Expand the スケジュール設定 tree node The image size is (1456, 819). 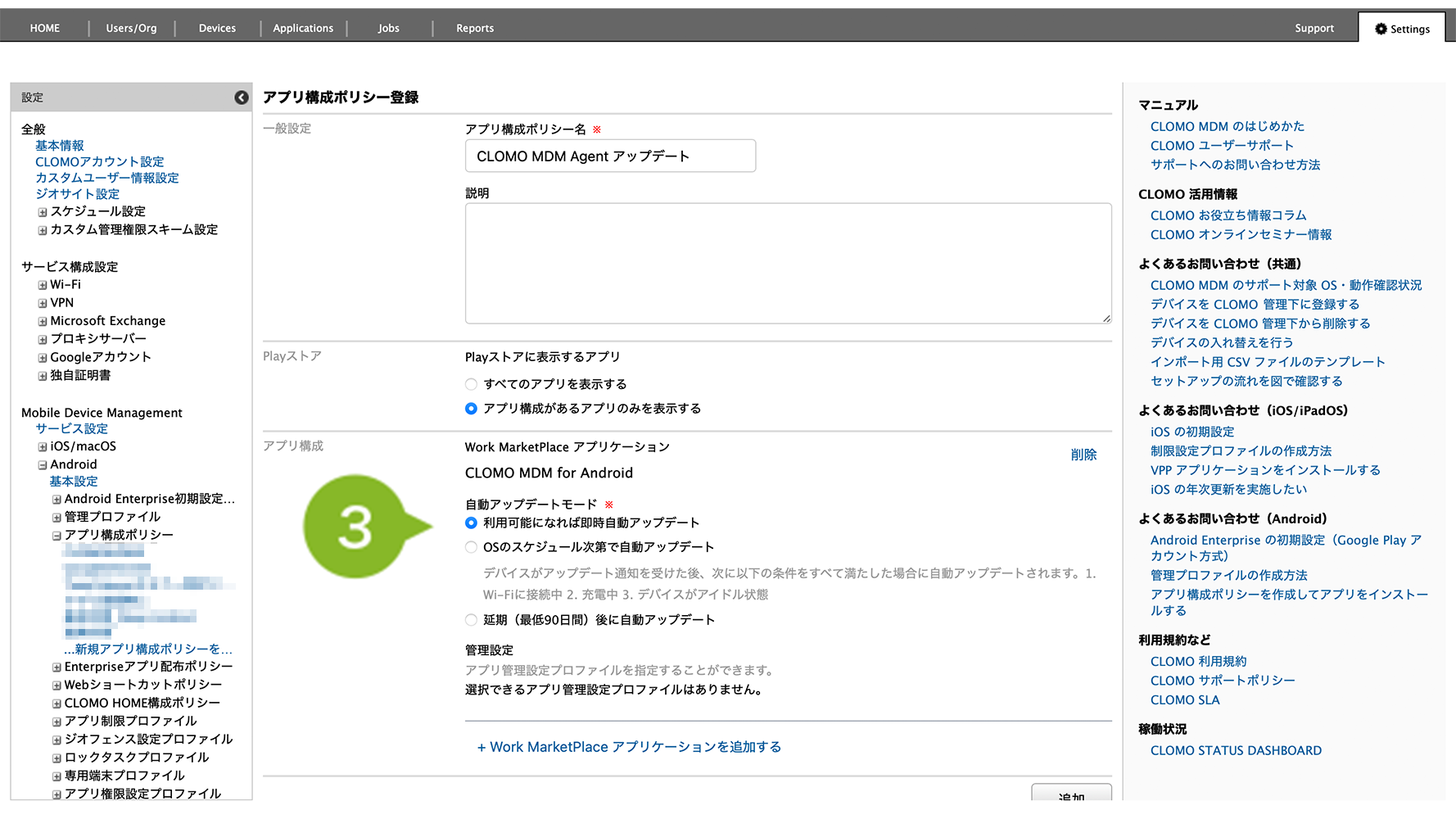pyautogui.click(x=43, y=212)
